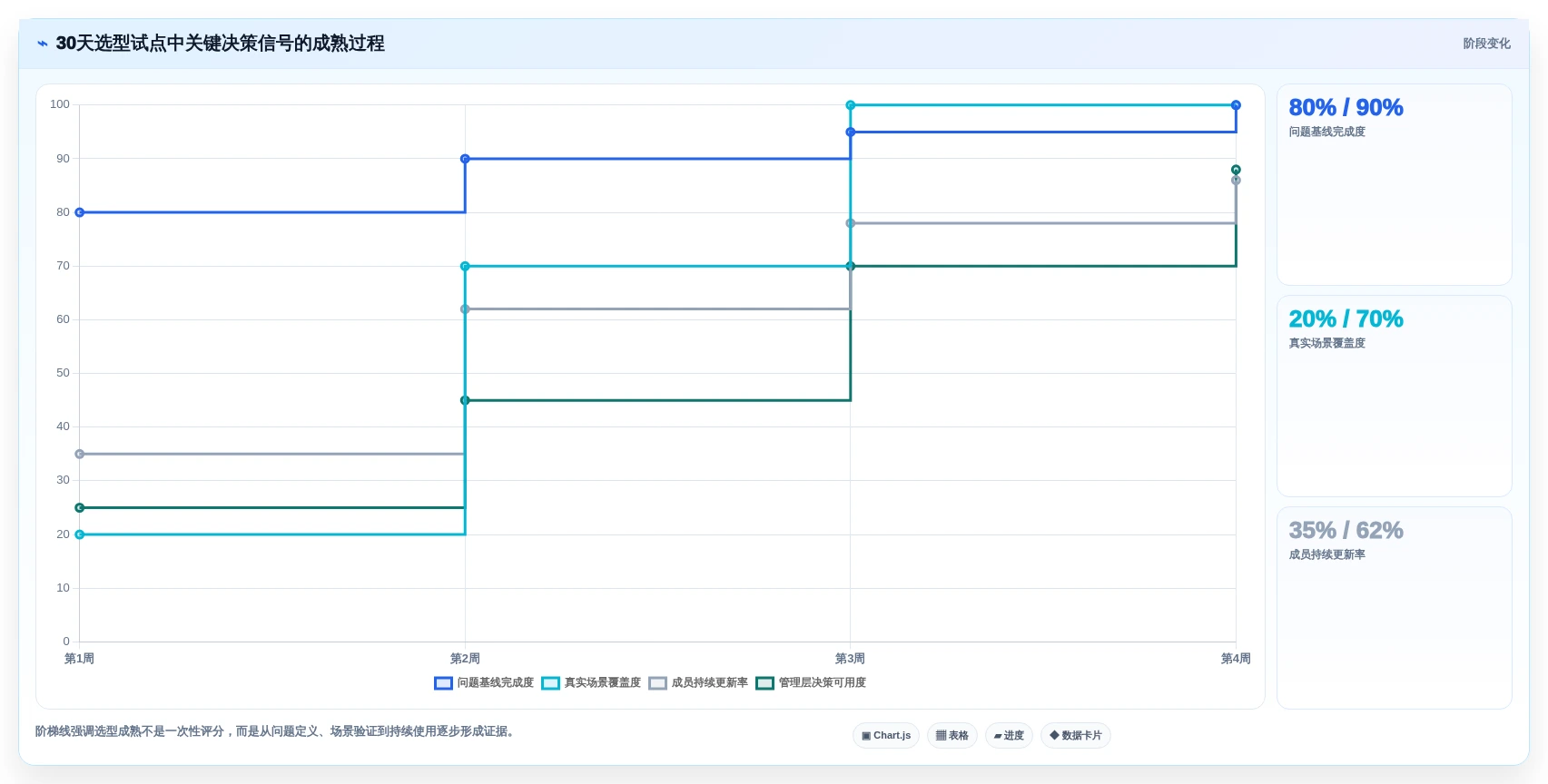Click the gray 第1周 data point at 35
The width and height of the screenshot is (1548, 784).
pyautogui.click(x=80, y=454)
